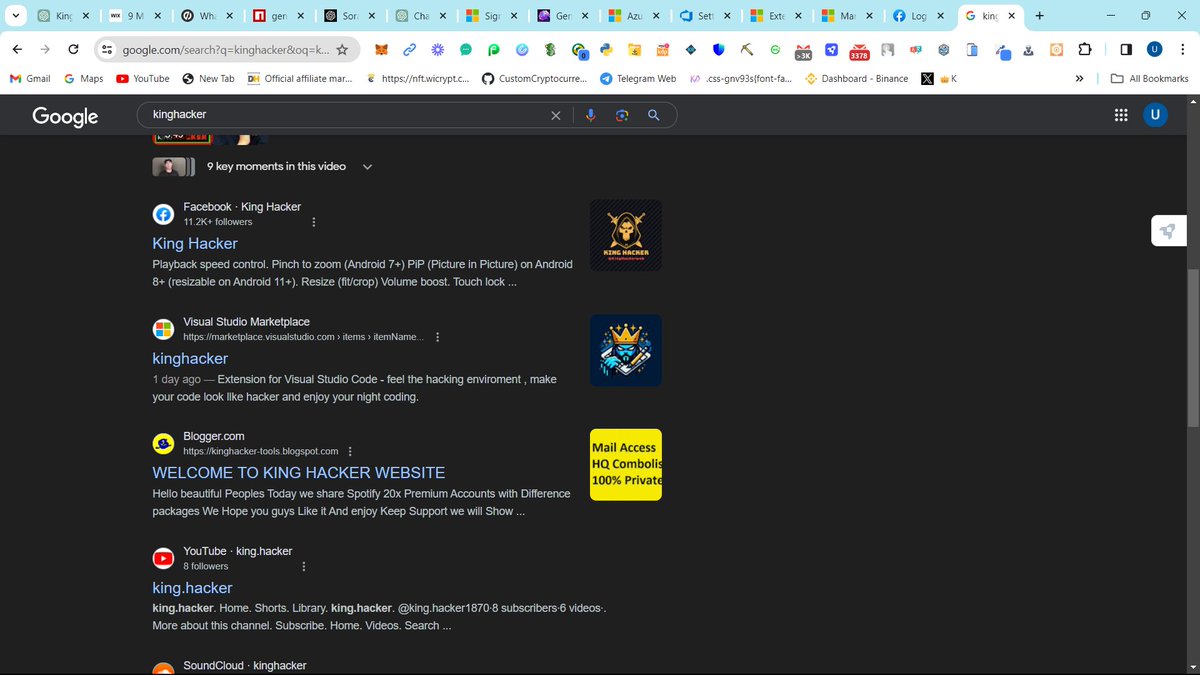
Task: Click the Google logo
Action: tap(65, 116)
